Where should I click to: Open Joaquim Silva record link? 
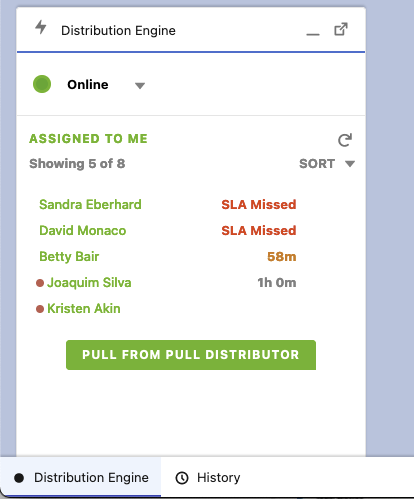(89, 283)
